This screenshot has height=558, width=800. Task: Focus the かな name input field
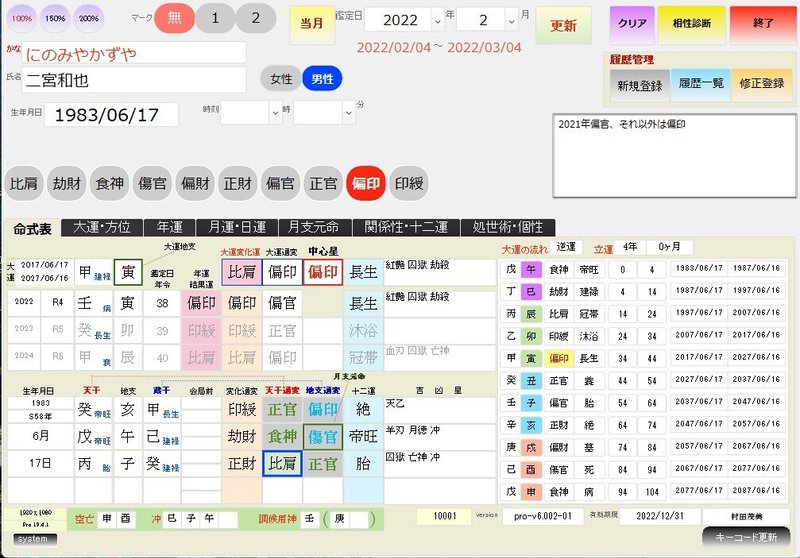click(134, 53)
